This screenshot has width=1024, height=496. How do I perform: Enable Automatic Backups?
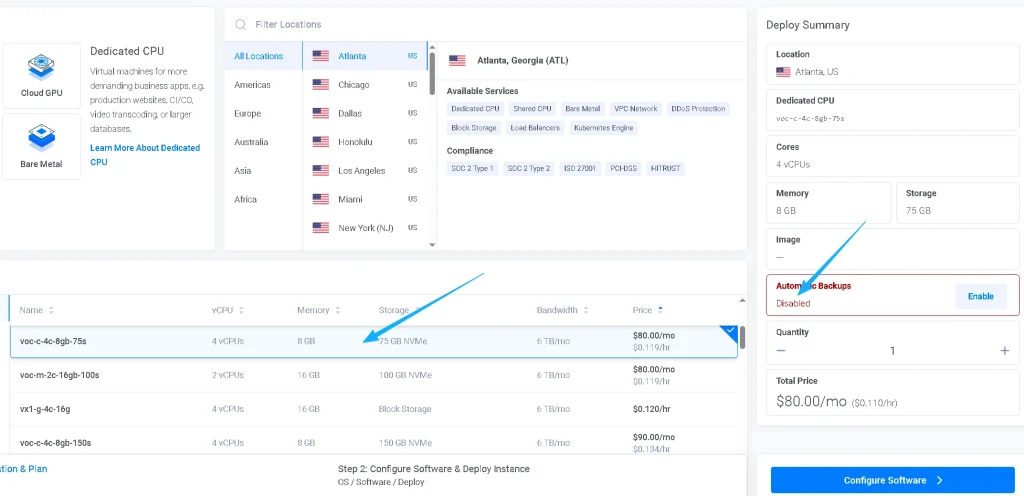[980, 296]
